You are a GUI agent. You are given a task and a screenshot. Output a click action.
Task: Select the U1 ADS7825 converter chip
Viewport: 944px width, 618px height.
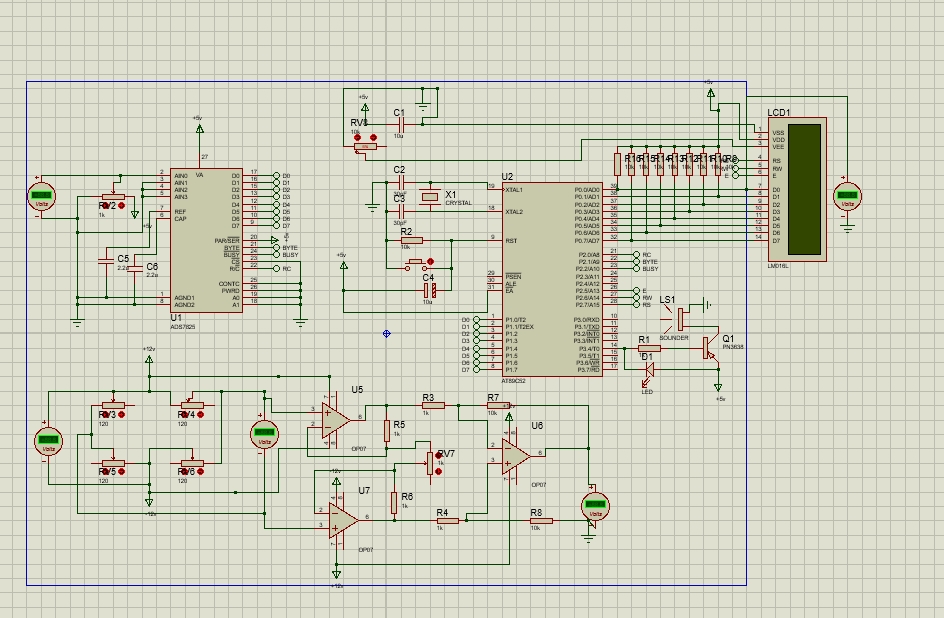[206, 240]
